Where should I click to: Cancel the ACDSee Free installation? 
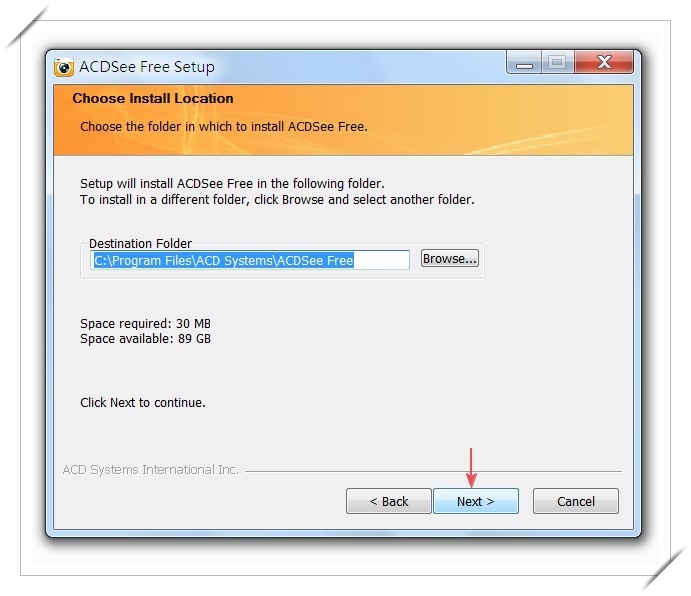coord(576,501)
